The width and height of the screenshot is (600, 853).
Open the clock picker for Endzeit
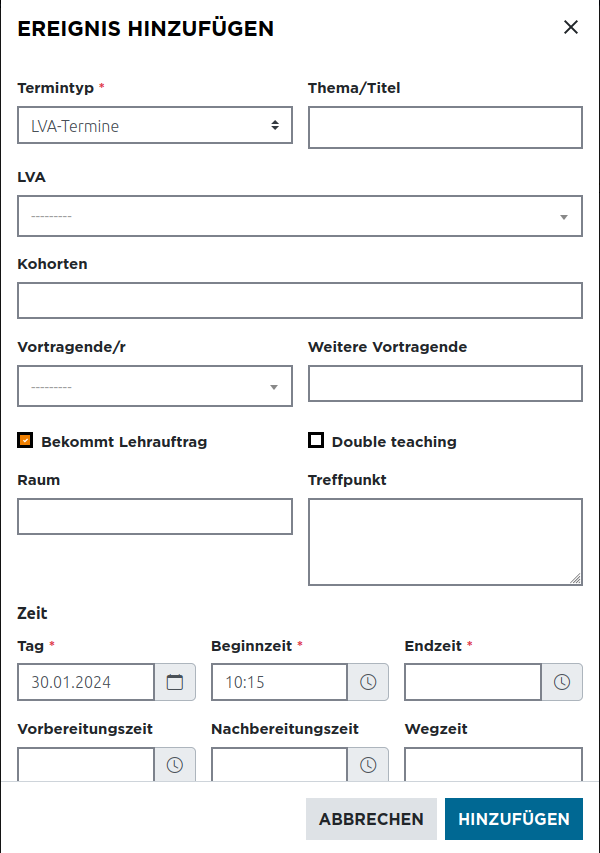[562, 682]
